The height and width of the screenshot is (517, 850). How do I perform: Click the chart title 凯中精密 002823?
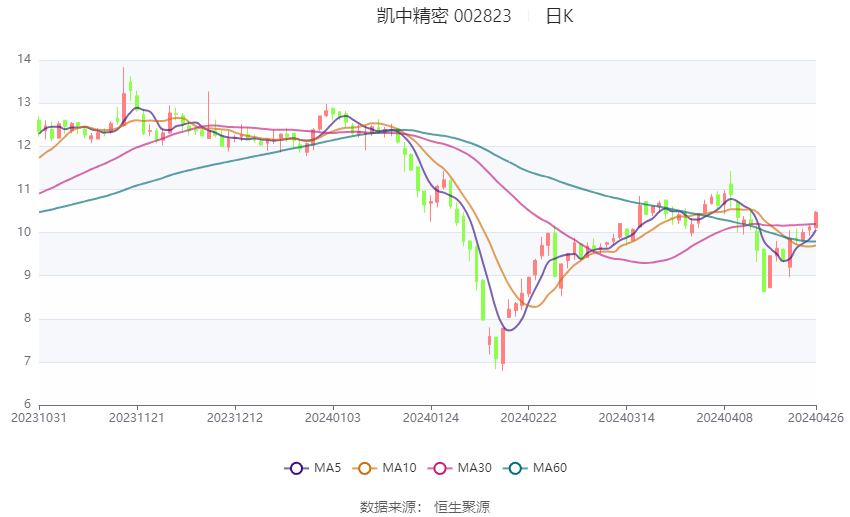444,16
